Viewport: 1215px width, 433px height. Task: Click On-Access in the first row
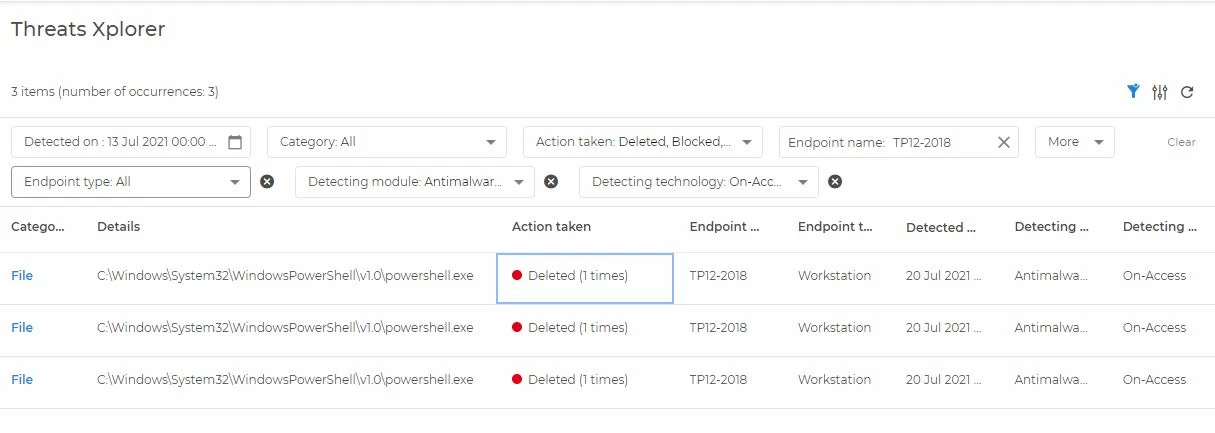[1154, 275]
